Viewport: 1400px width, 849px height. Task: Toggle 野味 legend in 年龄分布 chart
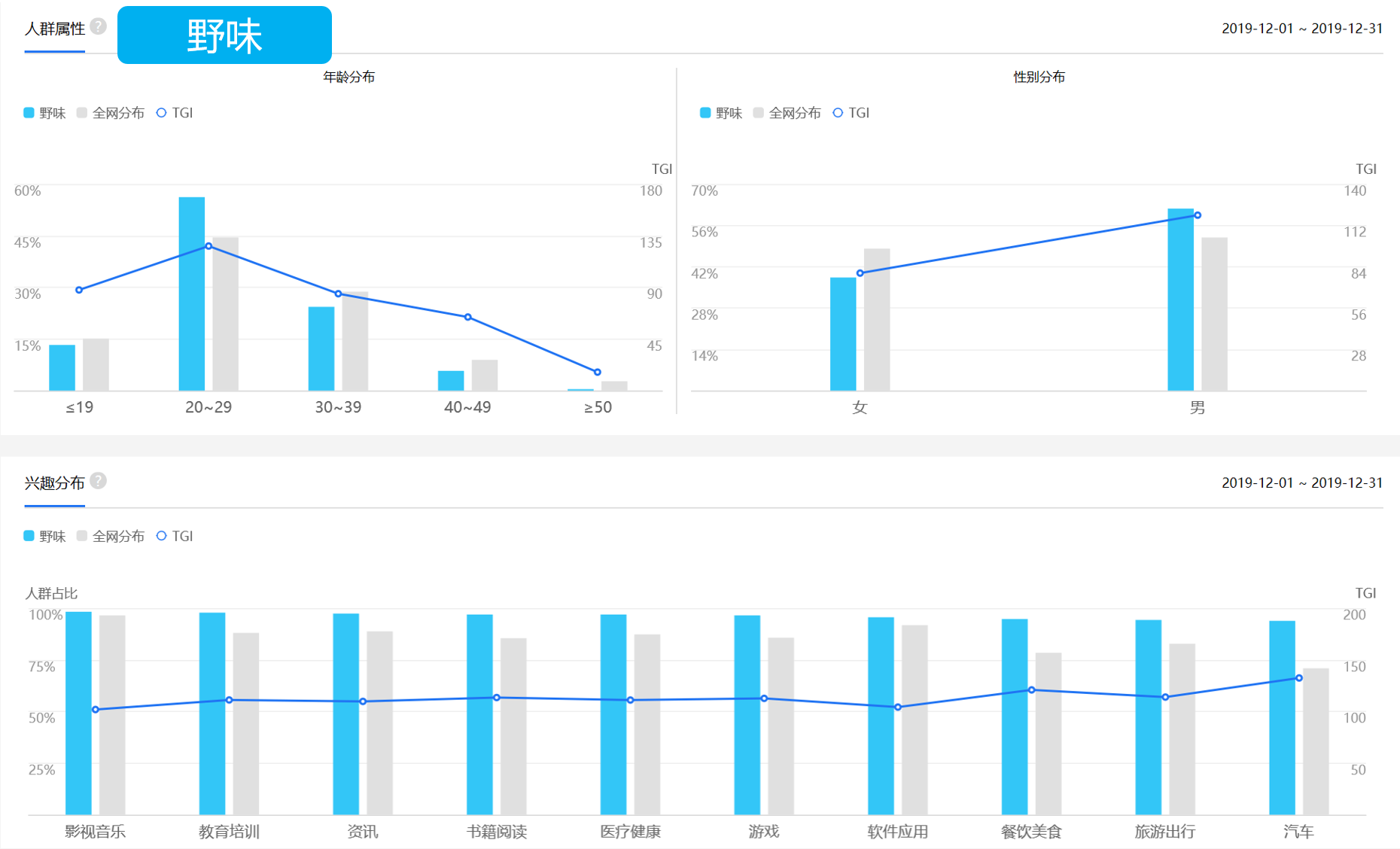click(44, 113)
